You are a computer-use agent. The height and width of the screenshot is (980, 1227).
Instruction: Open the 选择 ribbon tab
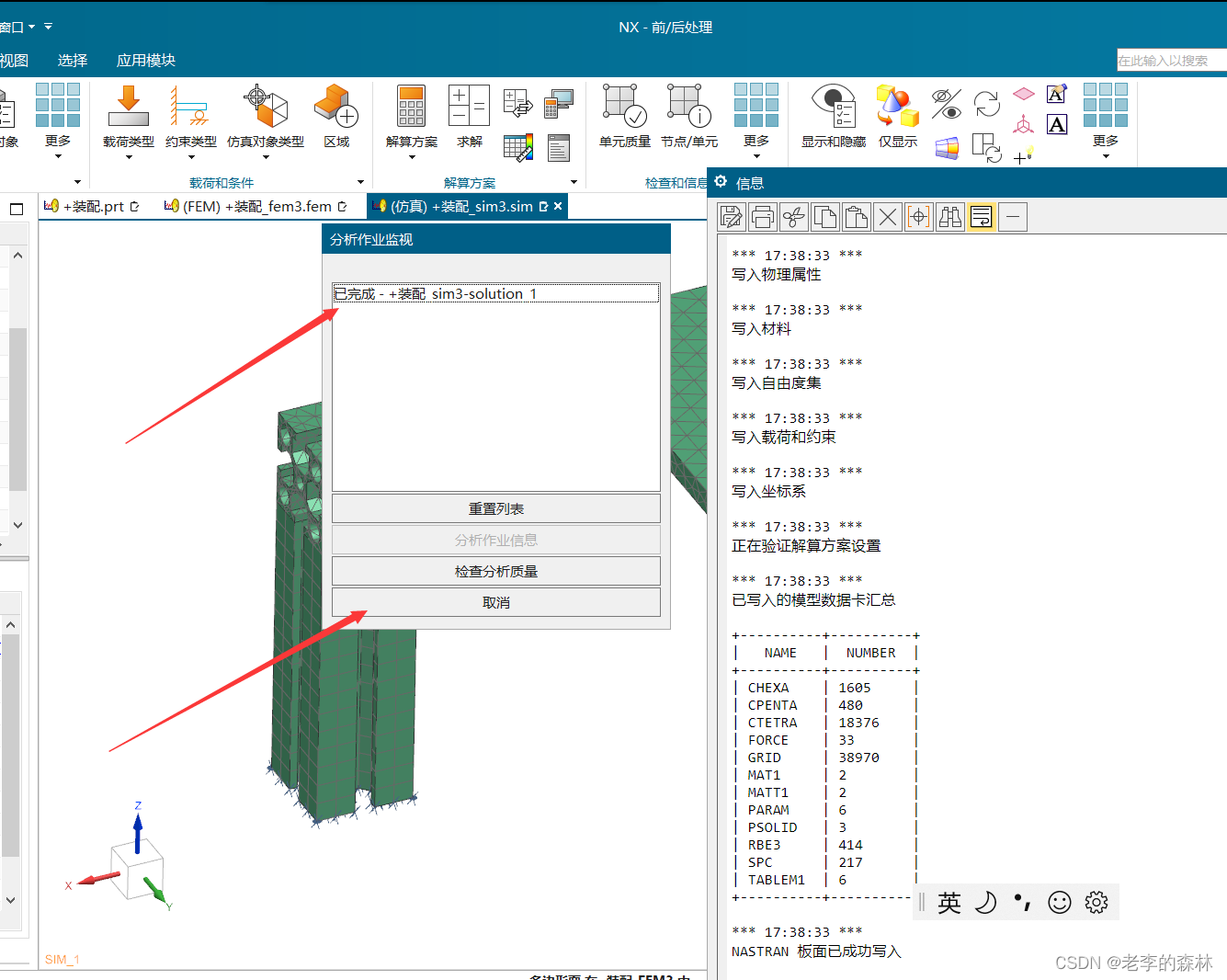point(73,61)
